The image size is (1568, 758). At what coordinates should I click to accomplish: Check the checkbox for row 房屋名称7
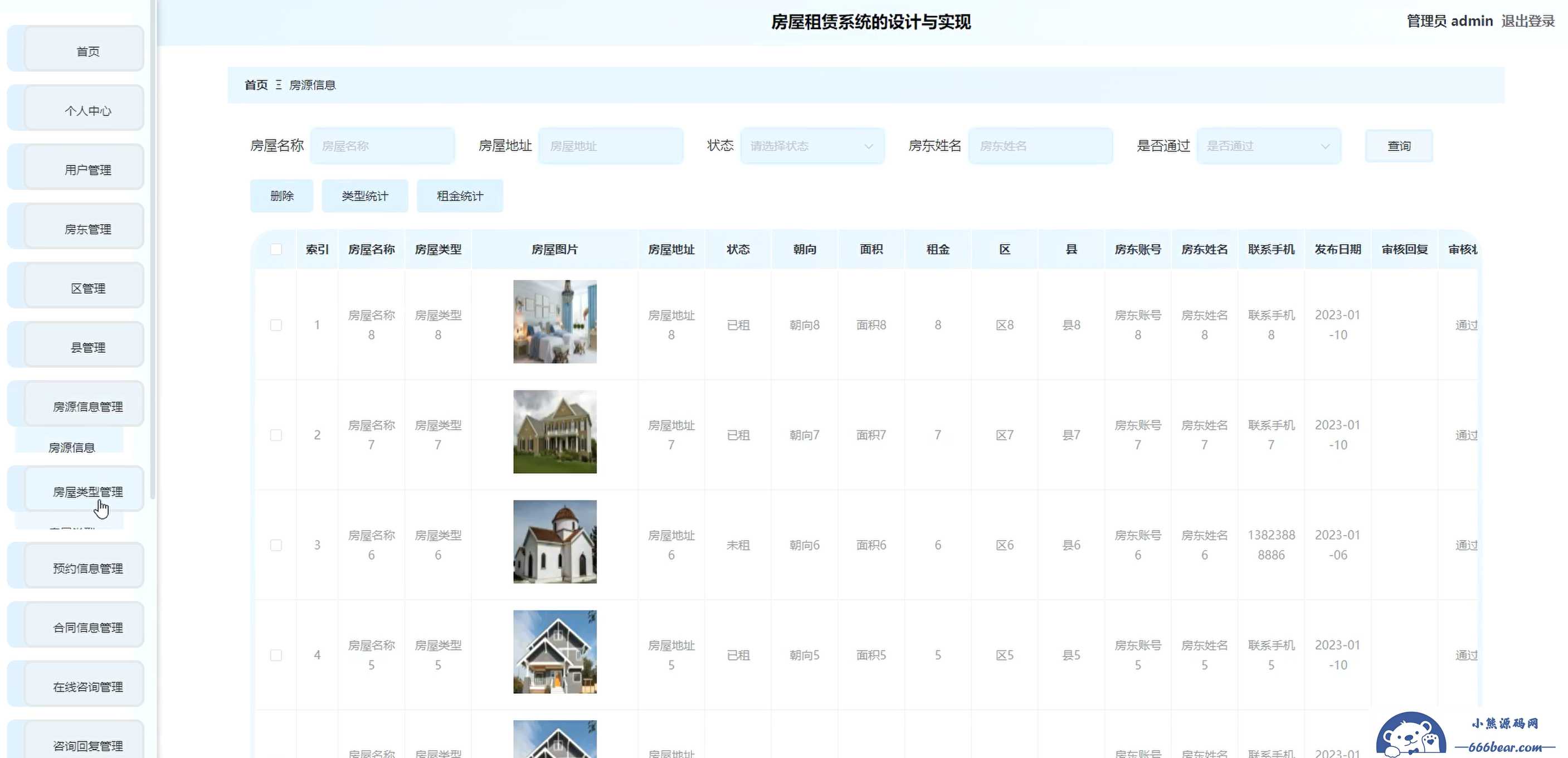[276, 435]
